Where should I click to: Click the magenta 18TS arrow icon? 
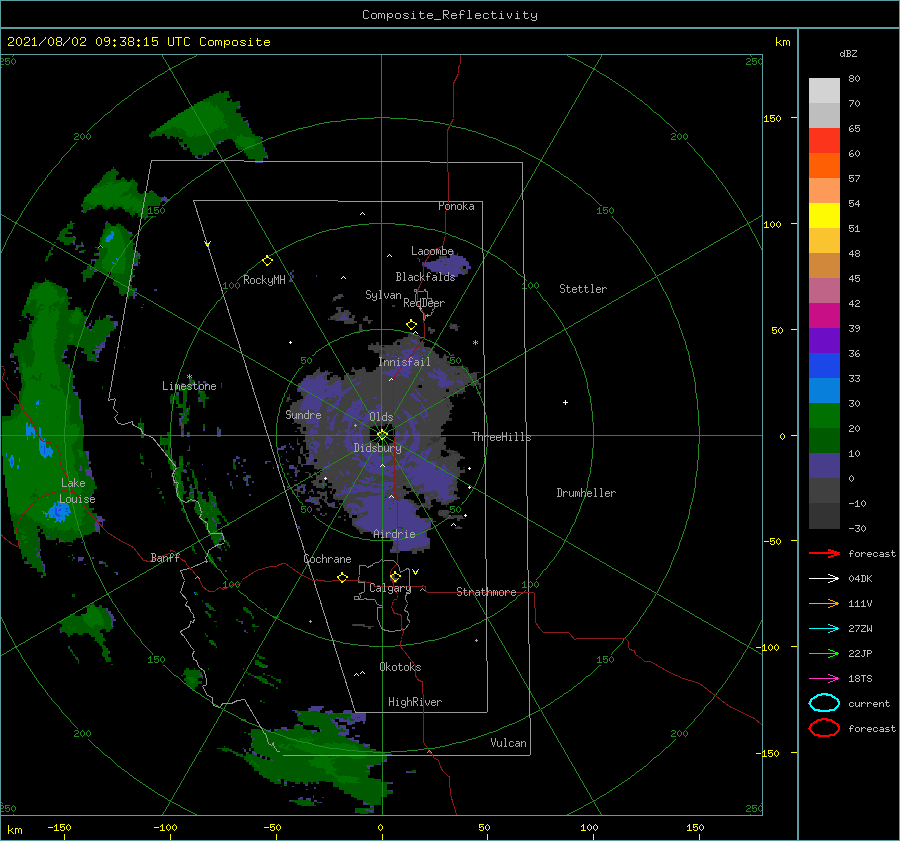pyautogui.click(x=824, y=679)
